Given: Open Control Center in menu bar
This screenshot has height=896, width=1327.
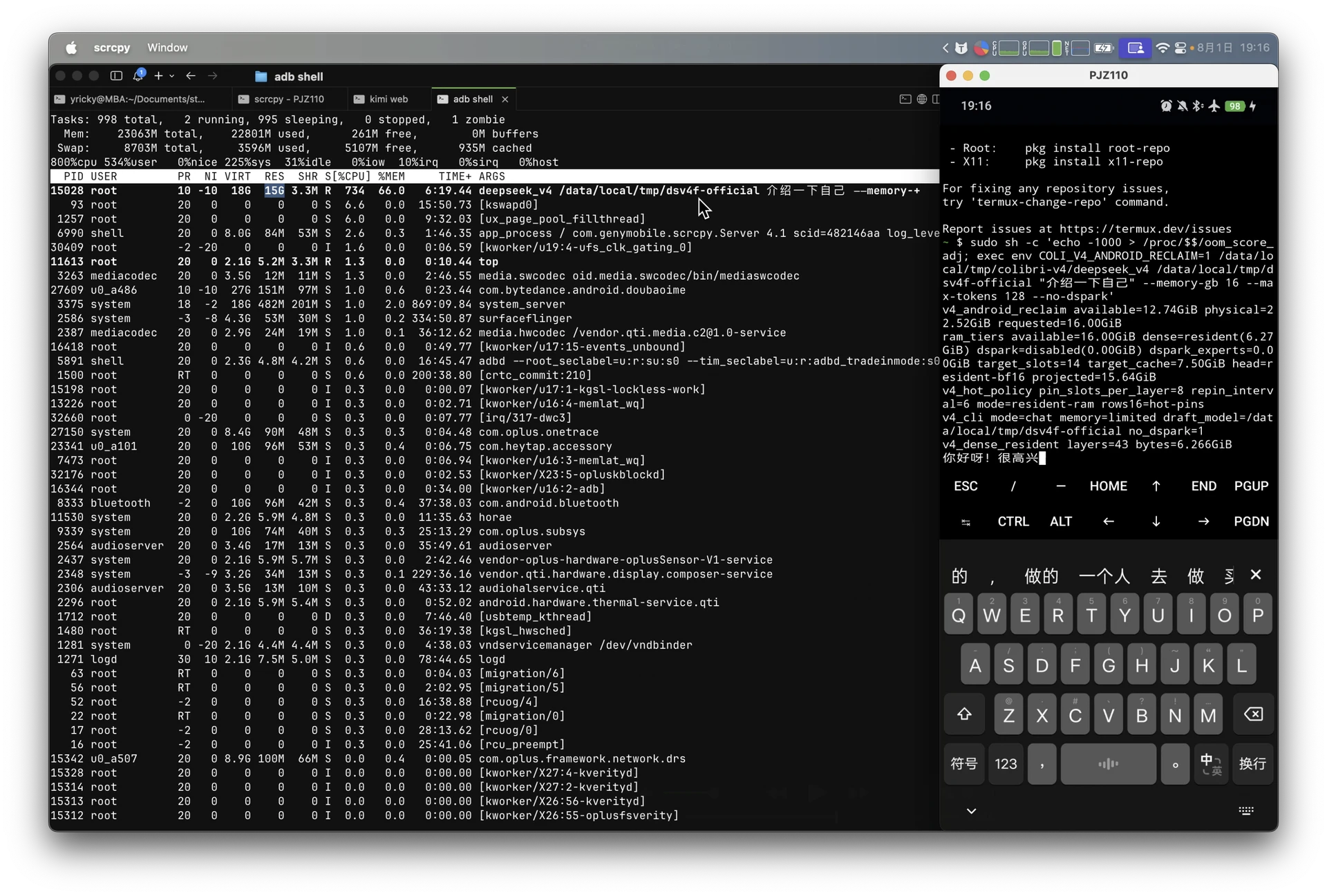Looking at the screenshot, I should 1180,48.
